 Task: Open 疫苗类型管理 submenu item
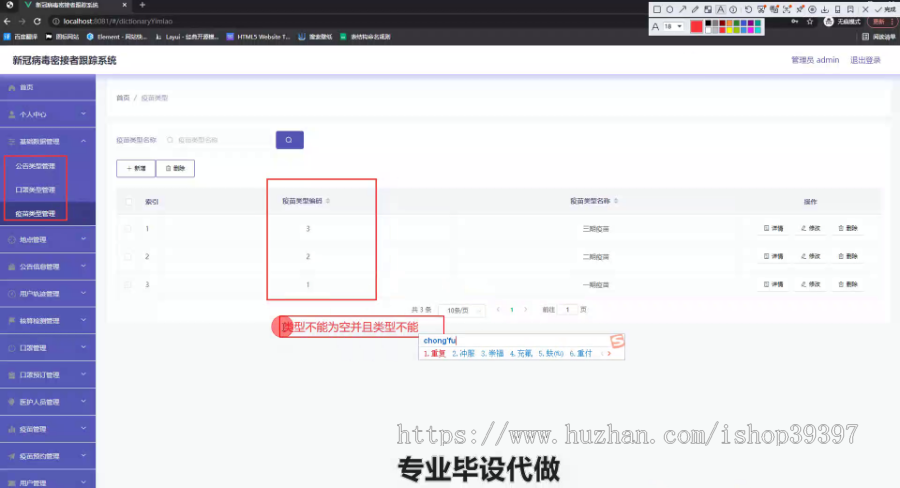(x=48, y=214)
